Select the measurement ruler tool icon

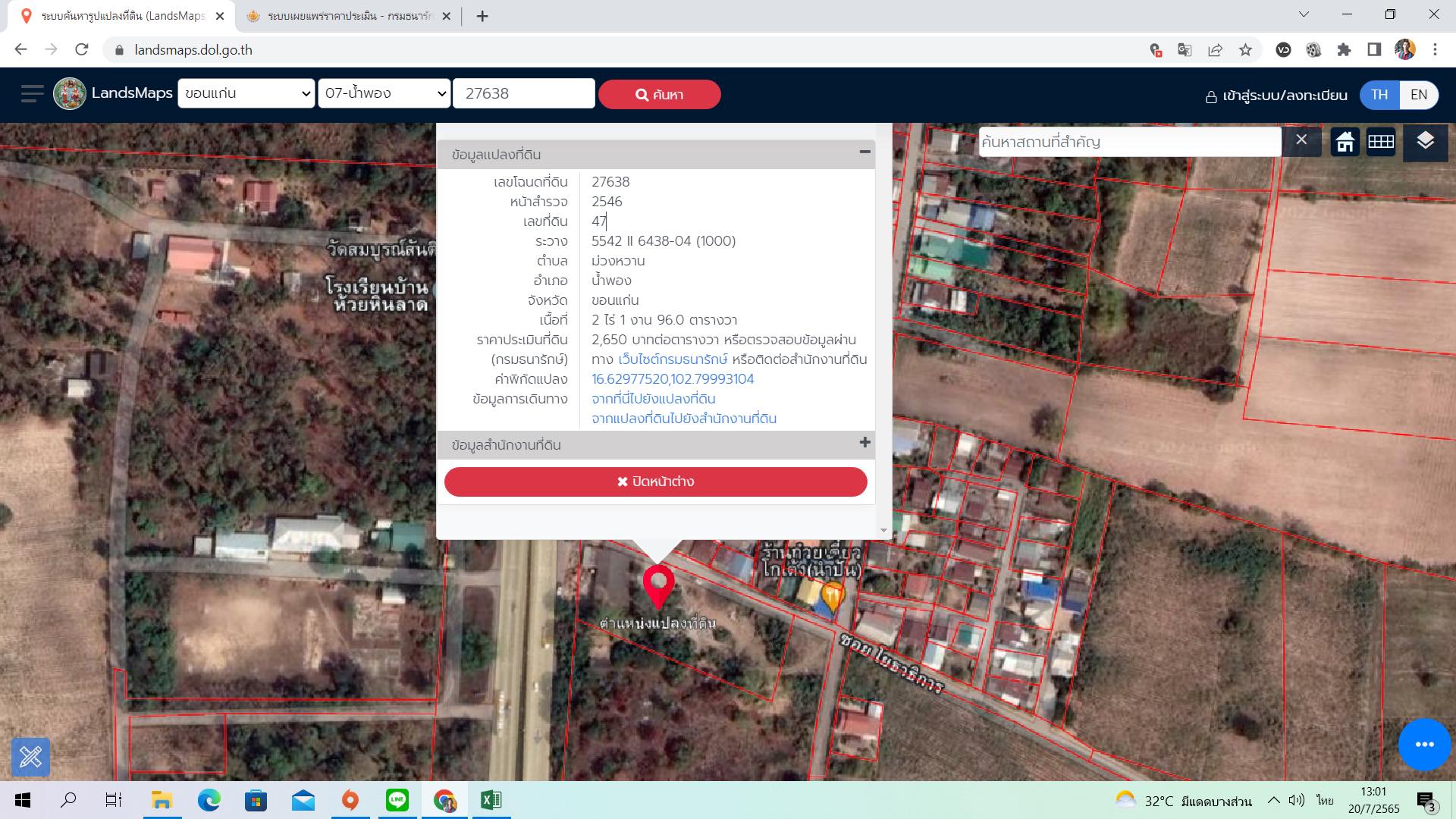click(31, 756)
